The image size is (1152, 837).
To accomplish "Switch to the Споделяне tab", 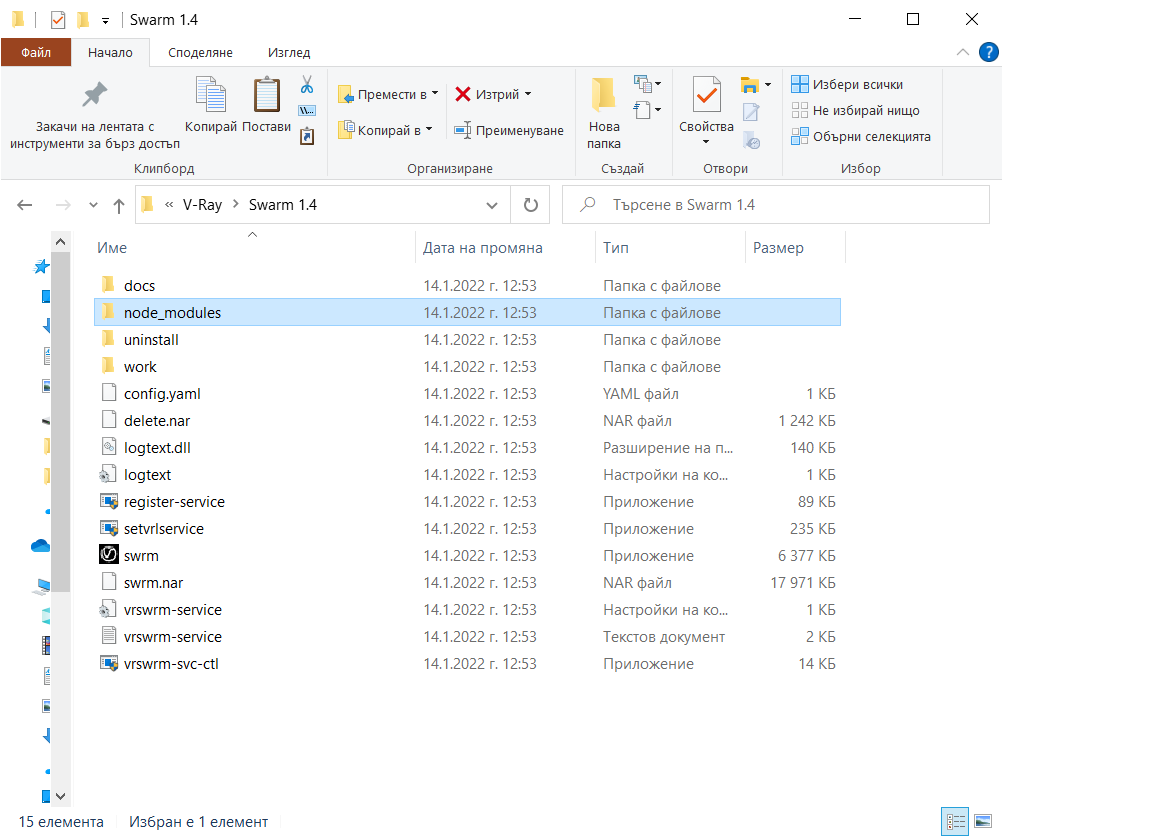I will (200, 52).
